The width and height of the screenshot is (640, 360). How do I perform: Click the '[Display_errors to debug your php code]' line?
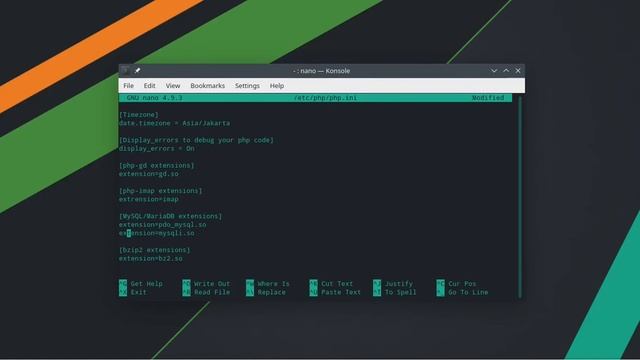(x=196, y=140)
